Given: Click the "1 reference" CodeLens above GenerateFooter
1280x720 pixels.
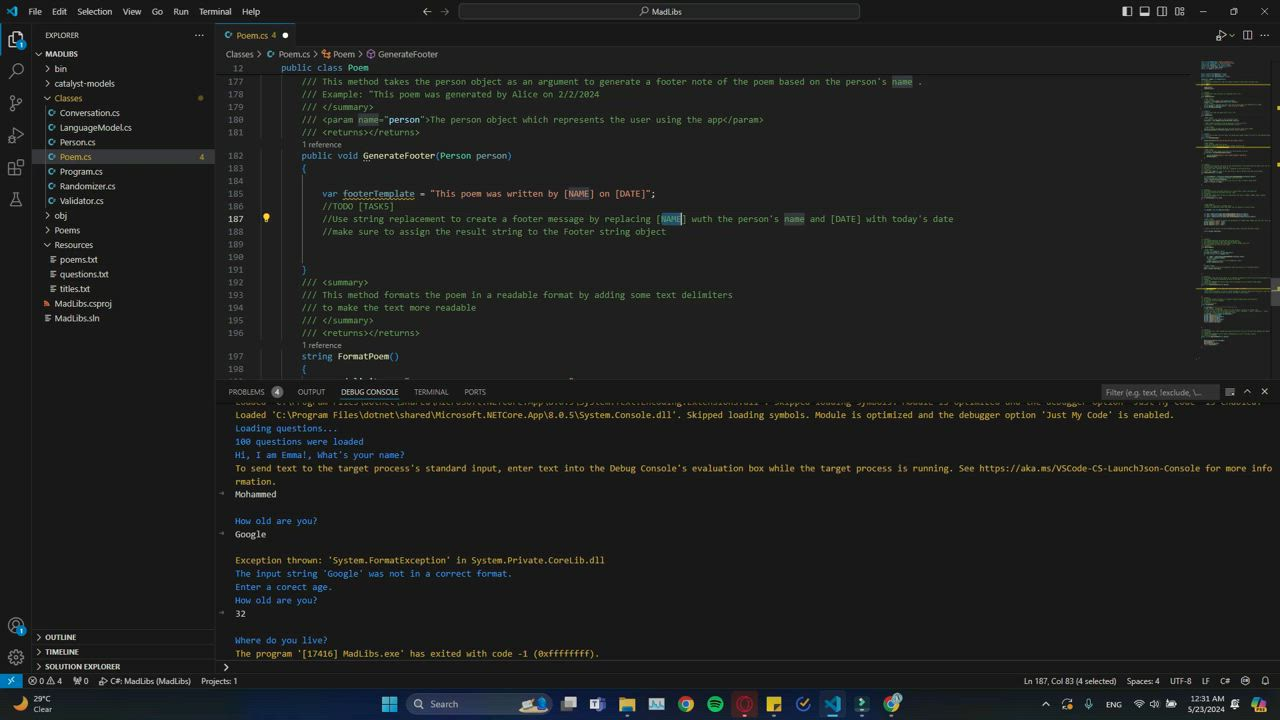Looking at the screenshot, I should [x=321, y=145].
